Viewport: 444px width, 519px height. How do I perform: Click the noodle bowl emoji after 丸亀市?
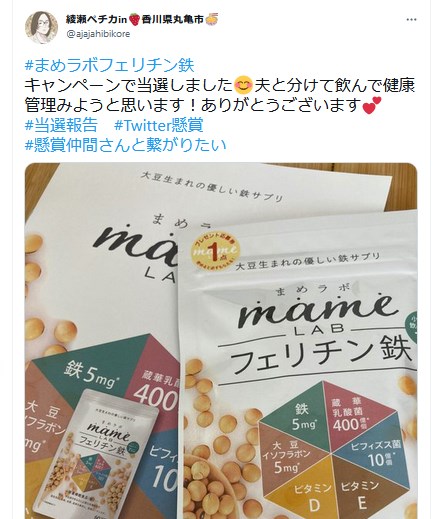(212, 20)
